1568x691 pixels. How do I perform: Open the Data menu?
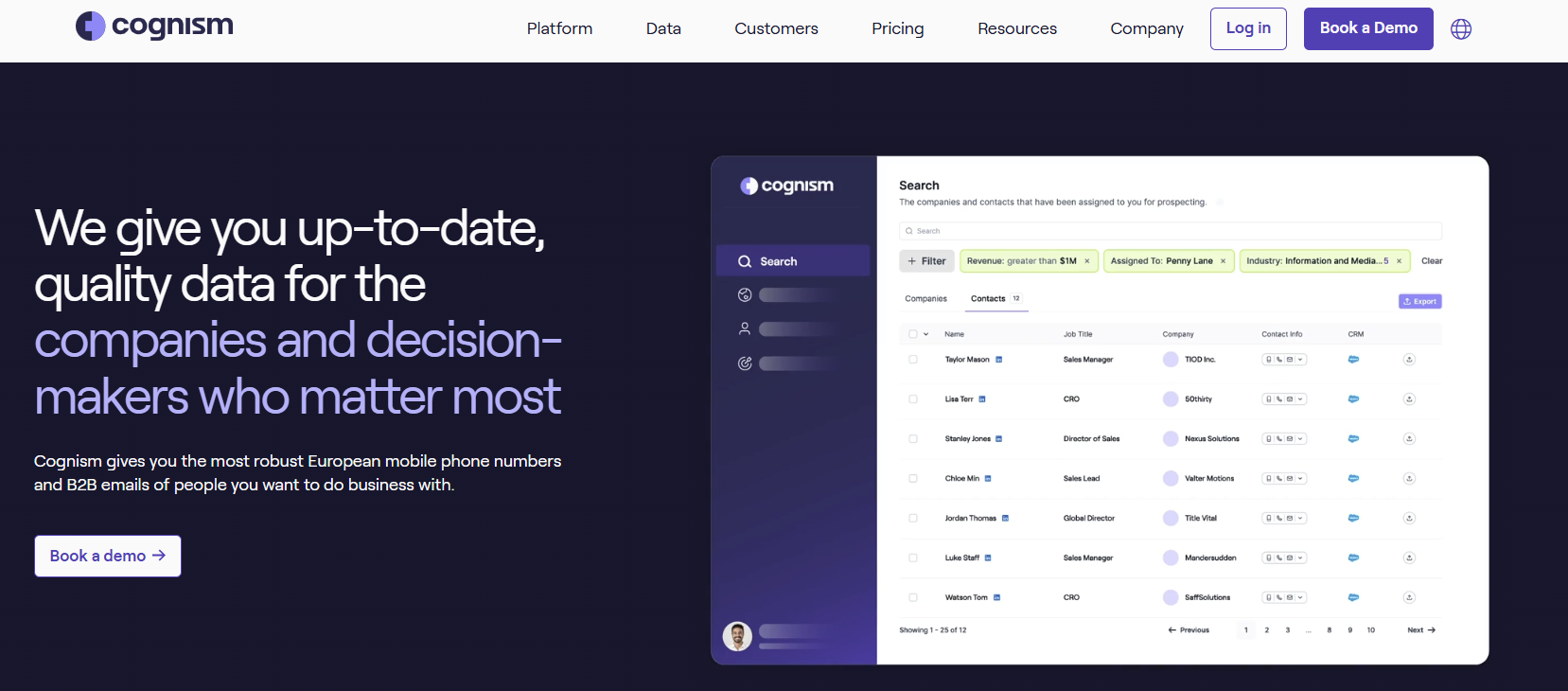663,29
